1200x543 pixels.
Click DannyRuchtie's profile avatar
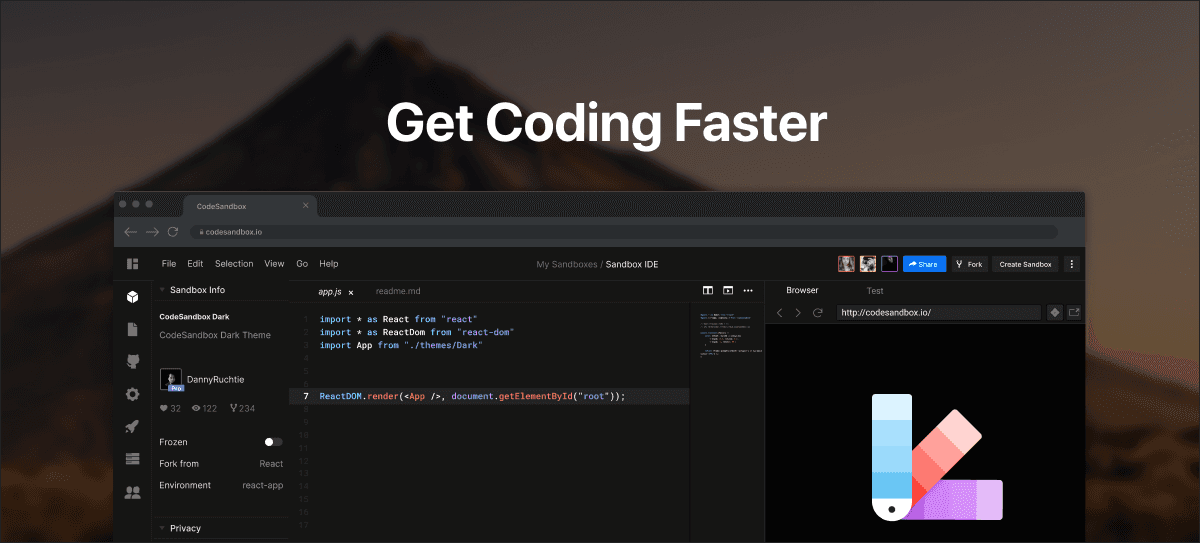[x=170, y=380]
